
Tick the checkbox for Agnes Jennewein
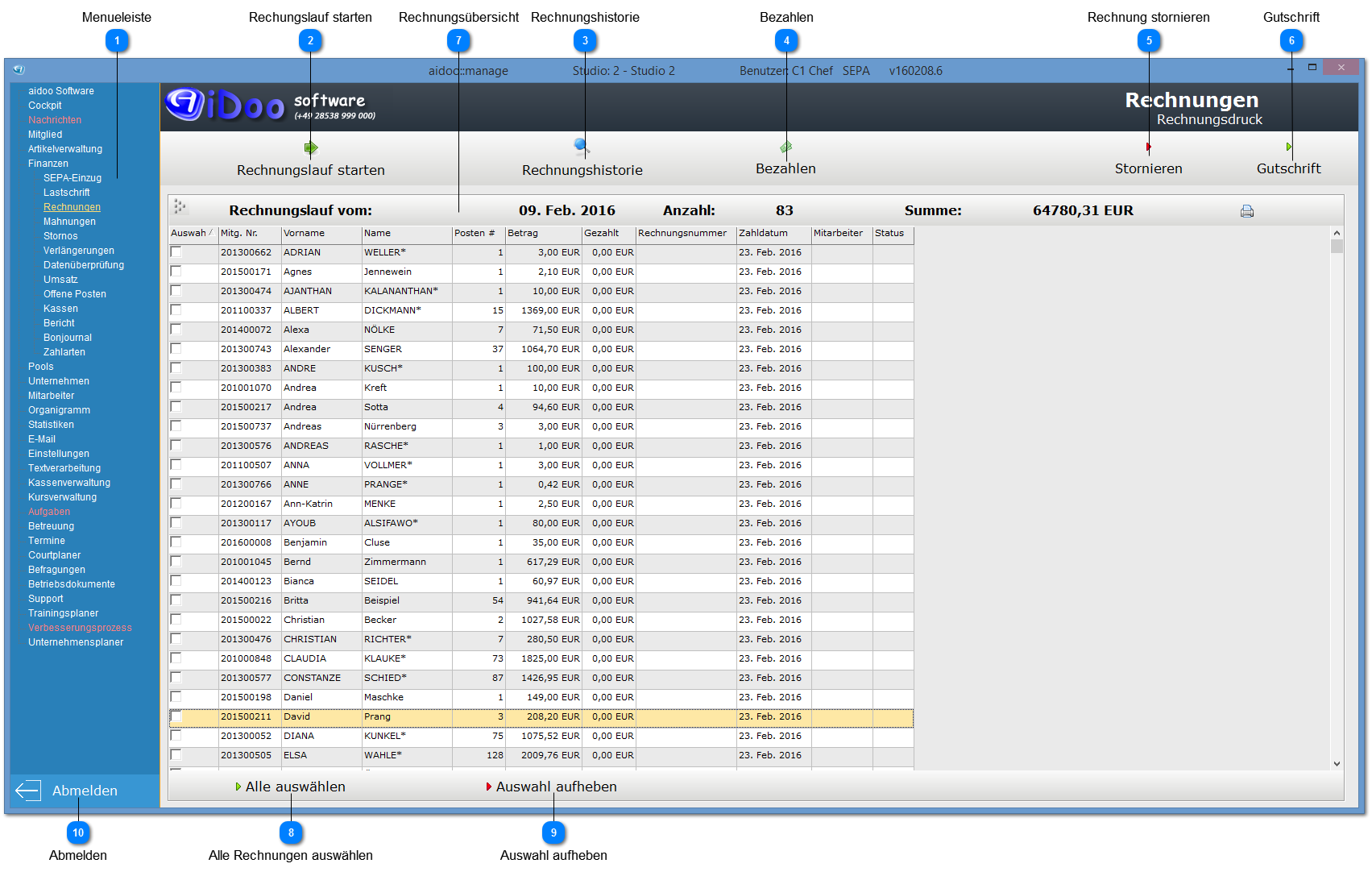tap(176, 272)
